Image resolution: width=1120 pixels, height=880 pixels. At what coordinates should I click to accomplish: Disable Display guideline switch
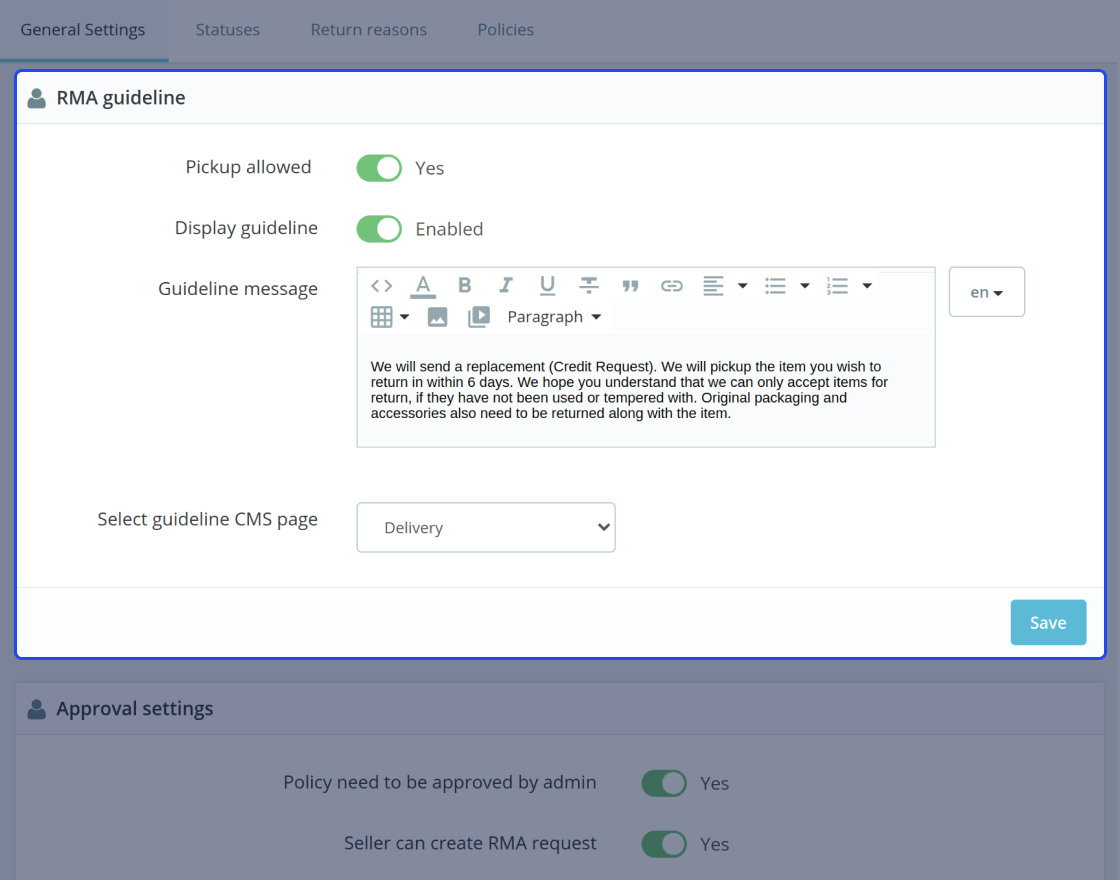(379, 229)
